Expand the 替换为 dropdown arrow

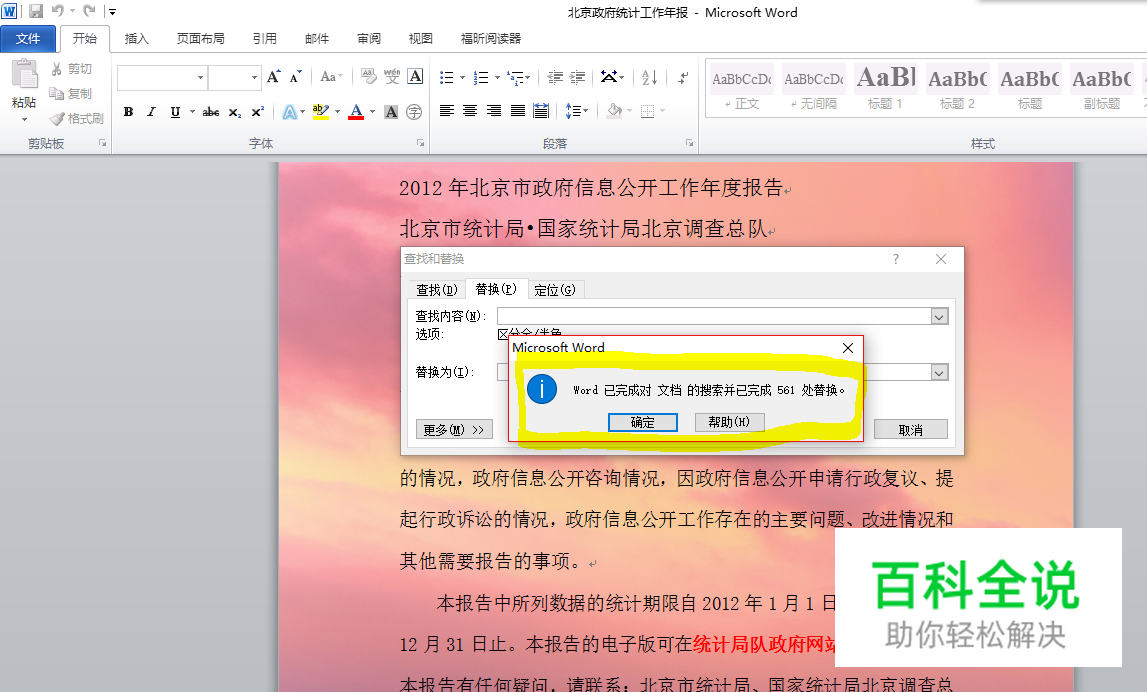coord(939,372)
